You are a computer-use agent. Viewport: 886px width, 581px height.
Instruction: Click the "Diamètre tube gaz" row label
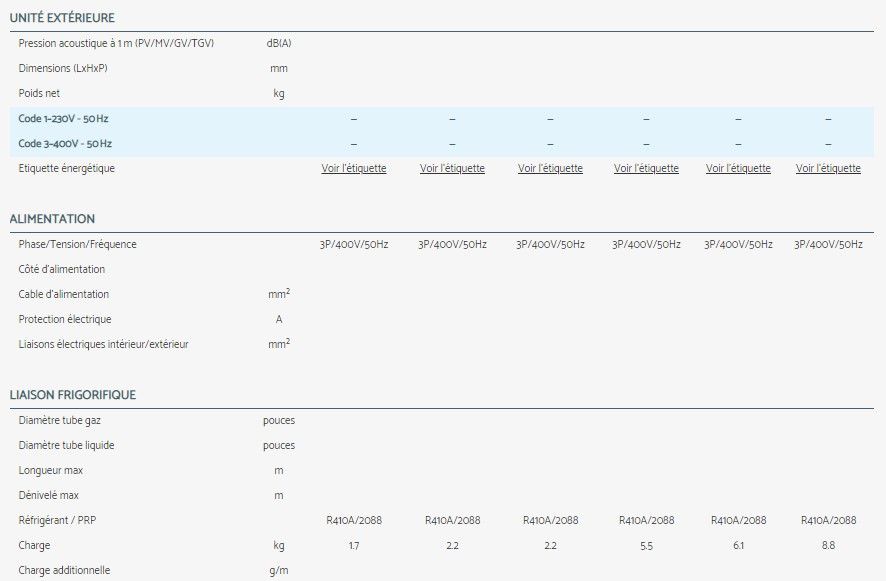click(x=60, y=421)
